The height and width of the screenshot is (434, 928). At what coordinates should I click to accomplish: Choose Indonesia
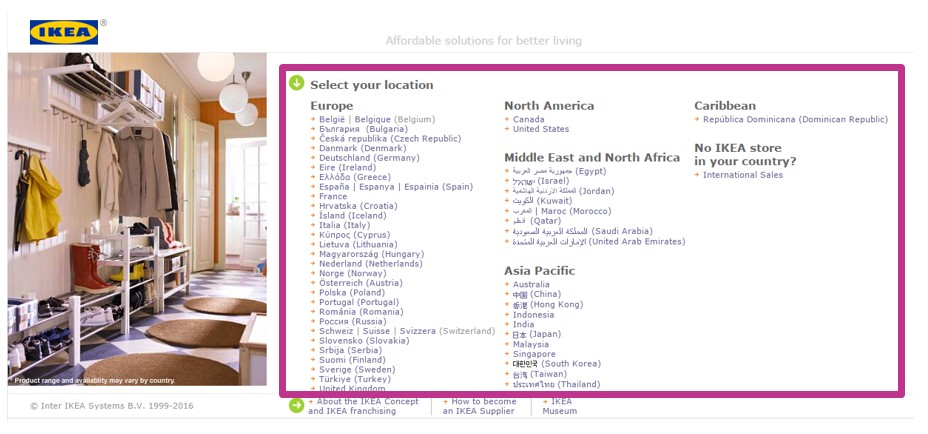(x=533, y=314)
